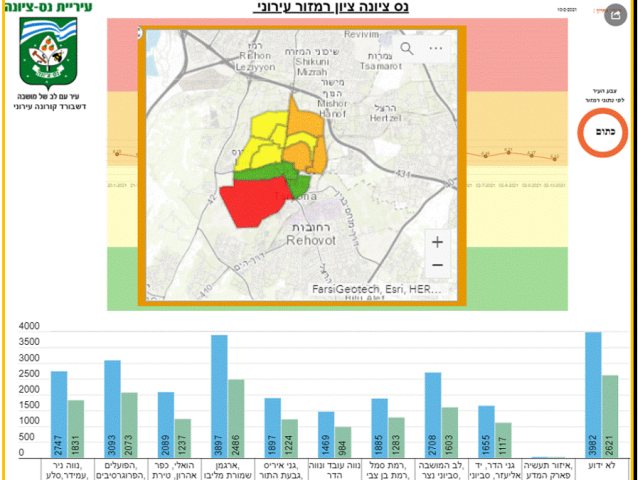
Task: Click the share icon in top-right corner
Action: pyautogui.click(x=615, y=15)
